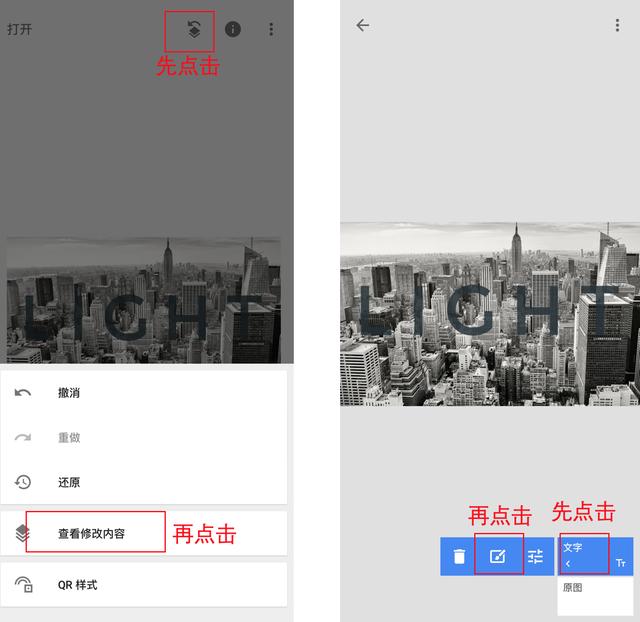The image size is (640, 622).
Task: Tap the Tt text icon in the stack
Action: pos(621,563)
